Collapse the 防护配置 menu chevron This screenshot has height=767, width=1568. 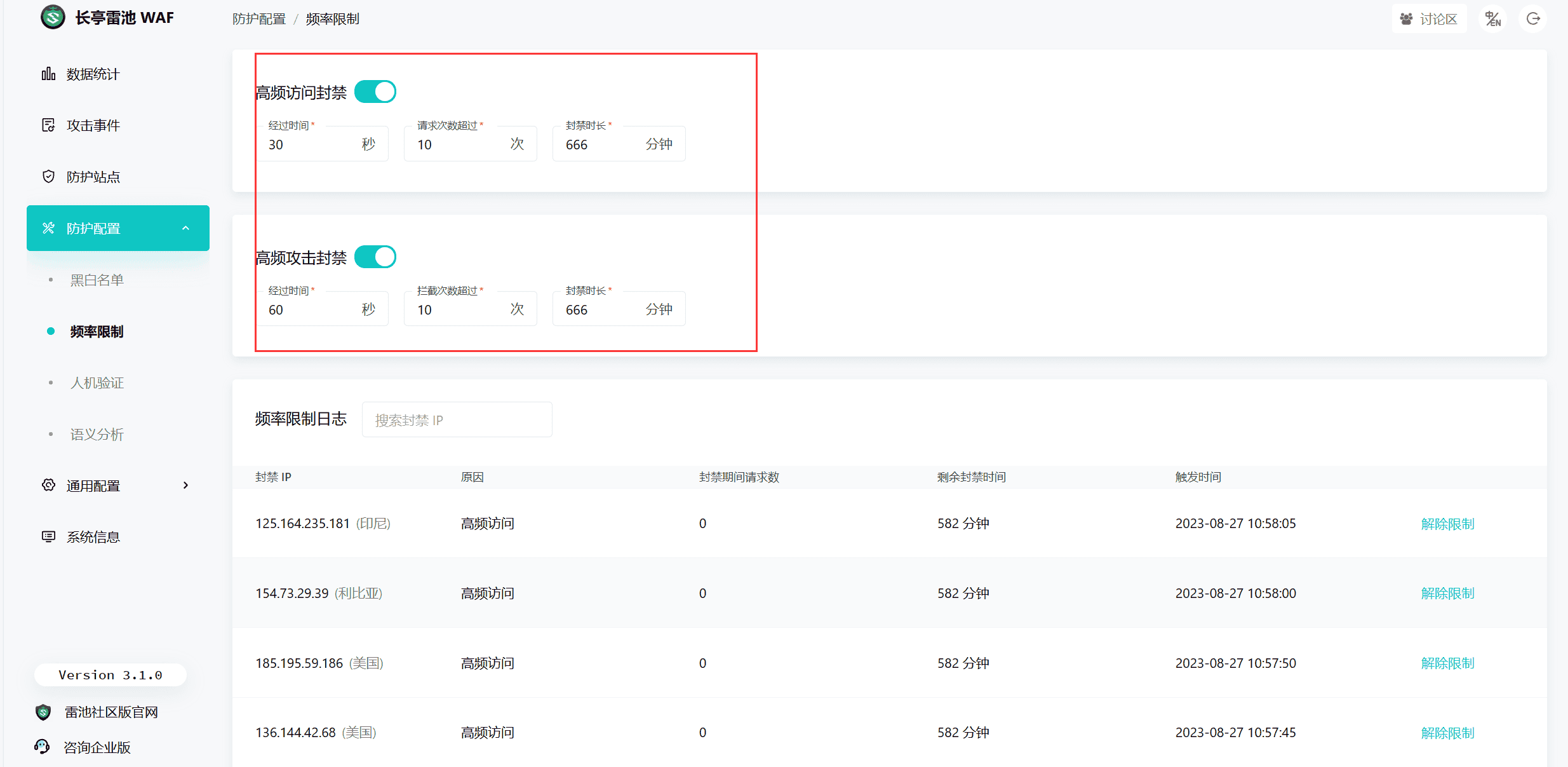point(185,228)
